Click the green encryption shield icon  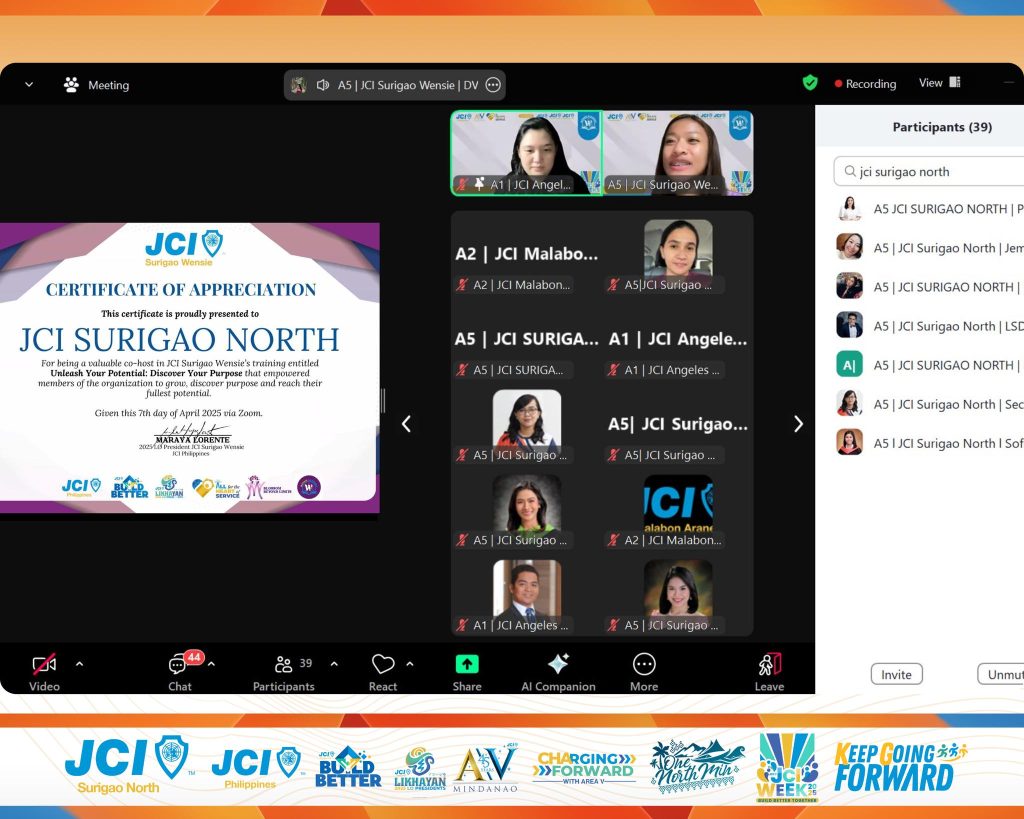810,83
